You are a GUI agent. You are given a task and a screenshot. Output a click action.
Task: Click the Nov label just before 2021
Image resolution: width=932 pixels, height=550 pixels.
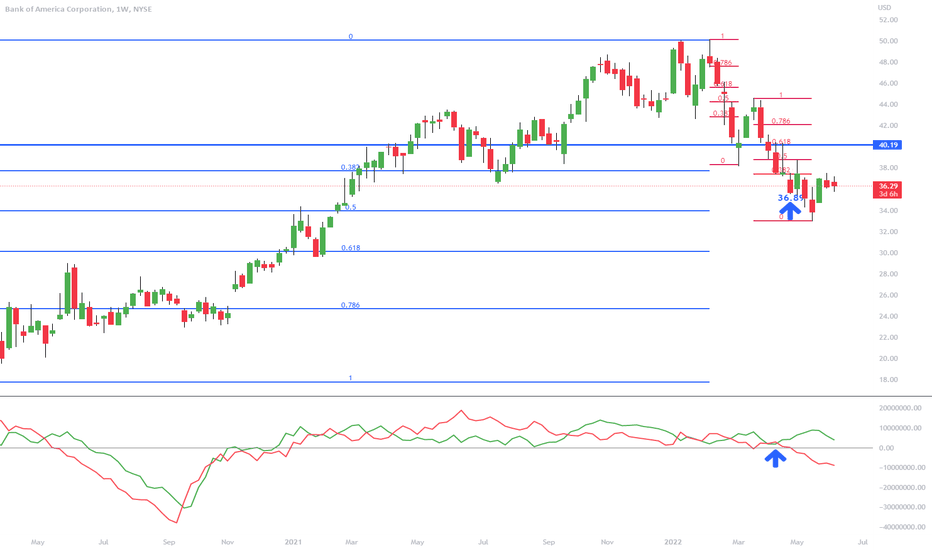(x=227, y=542)
